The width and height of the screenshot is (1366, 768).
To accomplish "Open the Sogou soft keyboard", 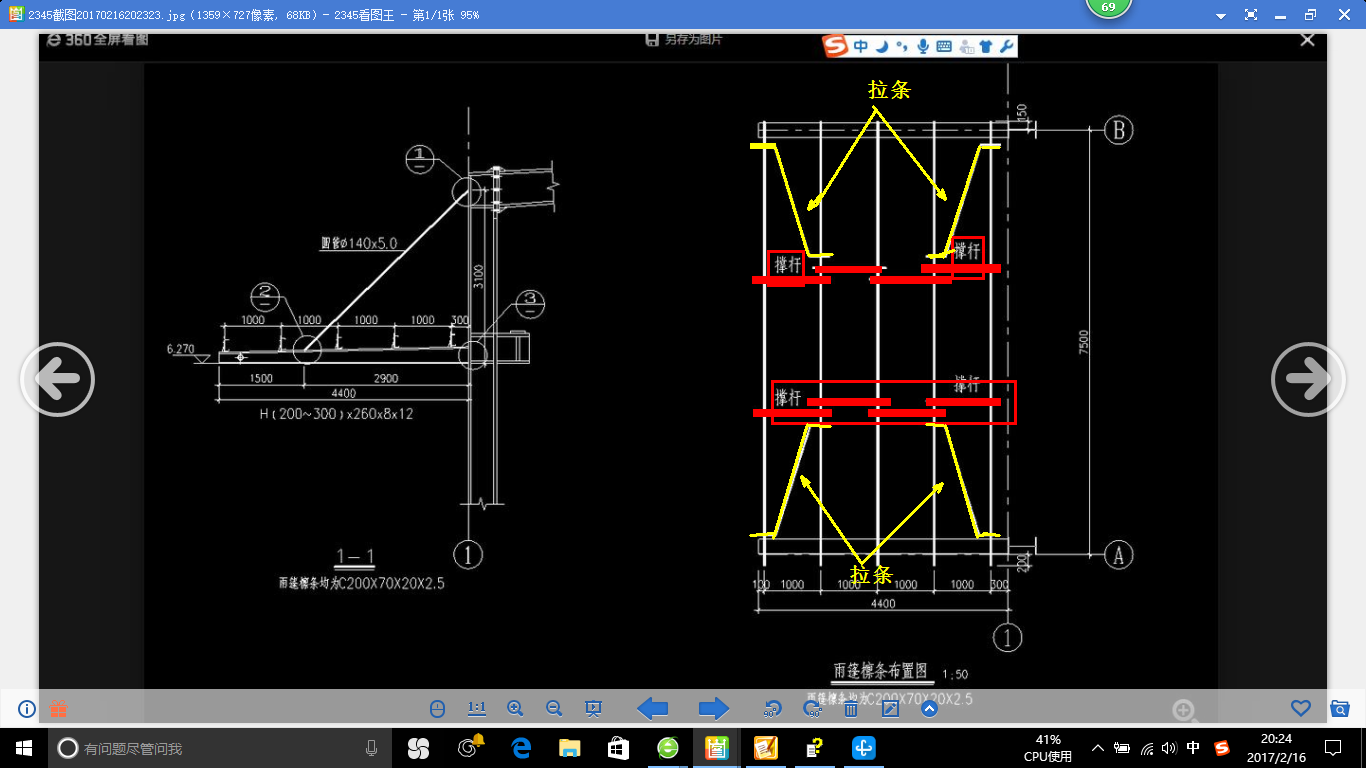I will [x=944, y=46].
